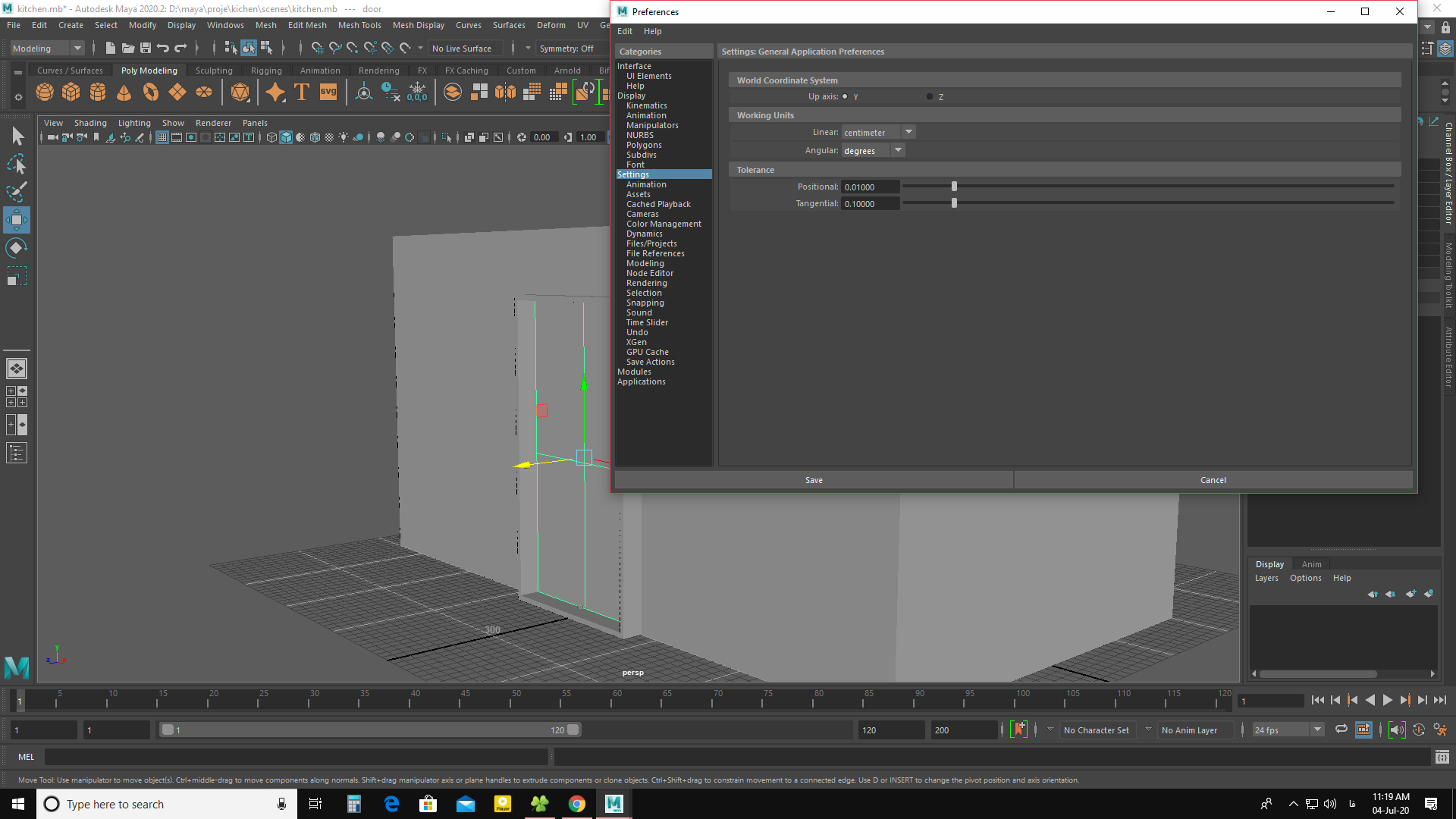
Task: Drag the Positional tolerance slider
Action: (x=953, y=187)
